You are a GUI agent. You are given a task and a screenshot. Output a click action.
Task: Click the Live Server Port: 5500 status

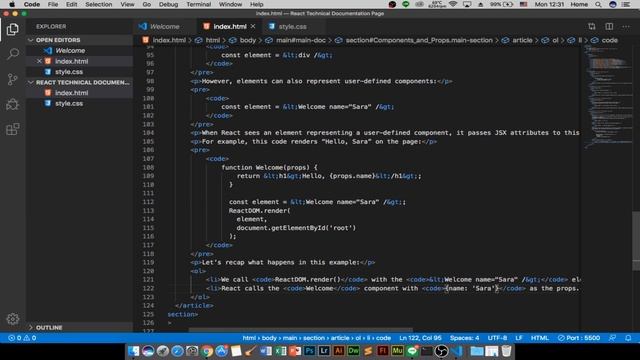(579, 338)
